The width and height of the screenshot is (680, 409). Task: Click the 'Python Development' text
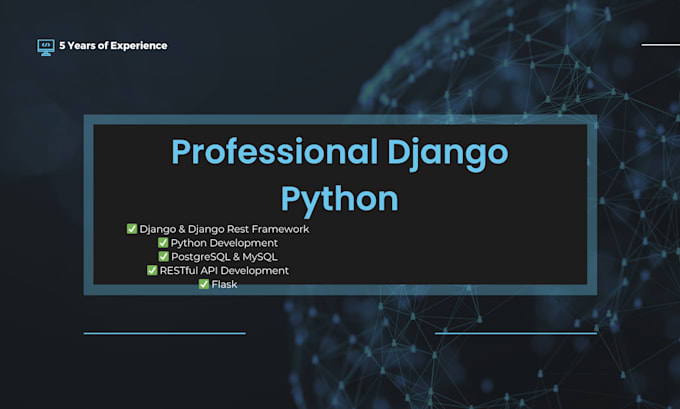224,243
